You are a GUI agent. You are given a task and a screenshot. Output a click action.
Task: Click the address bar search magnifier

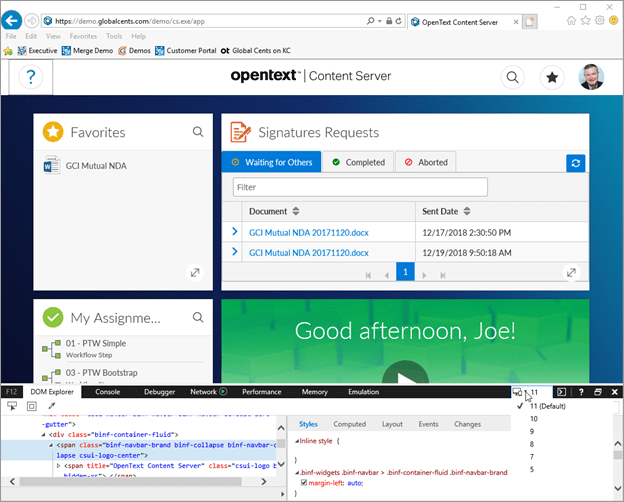370,21
